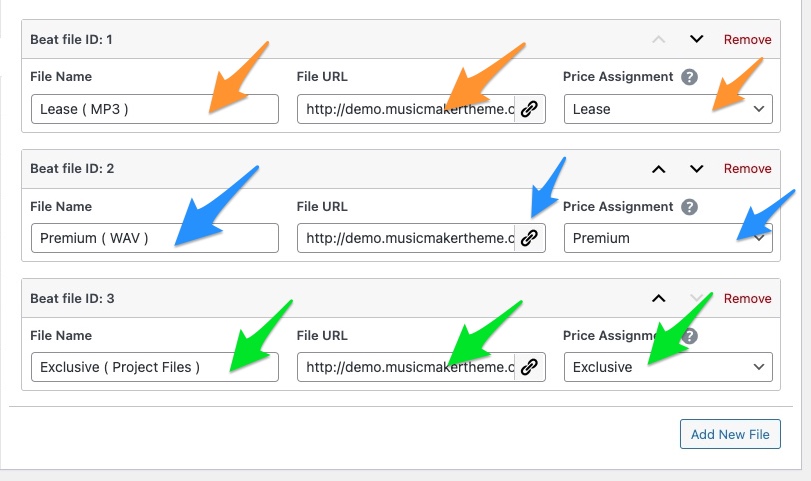
Task: Click the Beat file 1 URL text field
Action: click(x=406, y=109)
